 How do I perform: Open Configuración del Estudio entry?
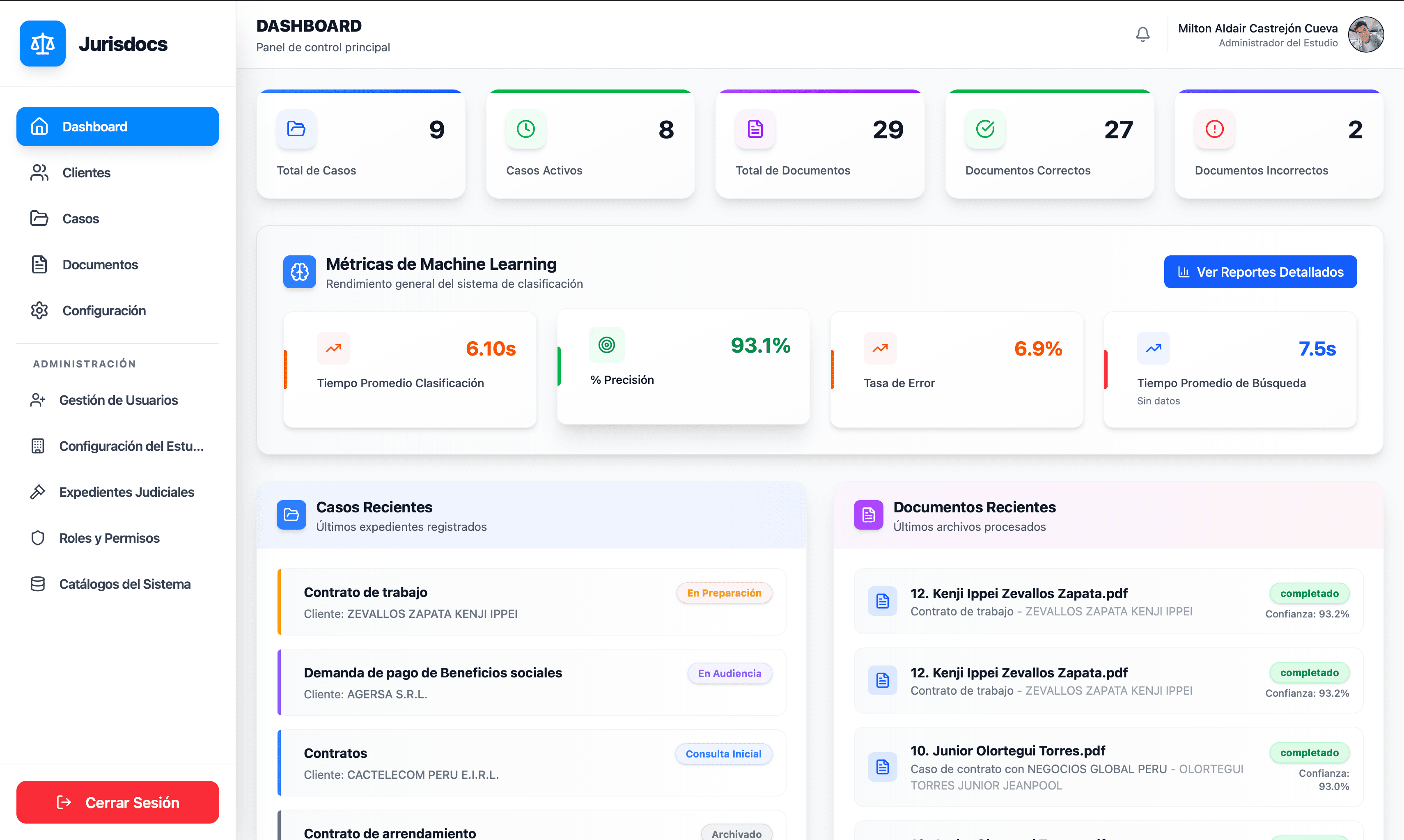[118, 446]
